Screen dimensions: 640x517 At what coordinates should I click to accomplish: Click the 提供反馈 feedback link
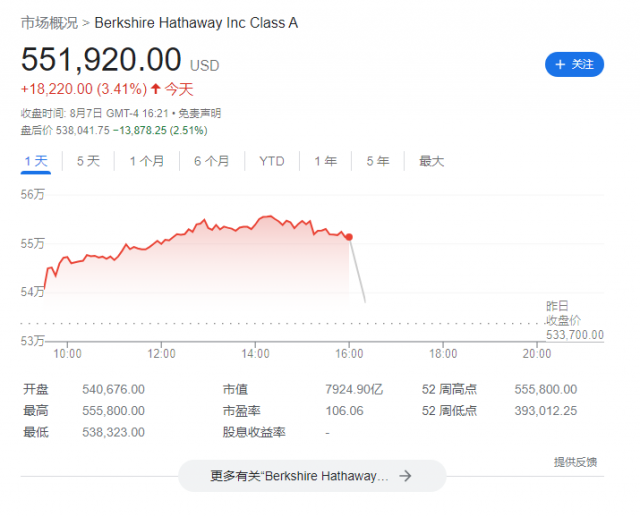(x=575, y=462)
